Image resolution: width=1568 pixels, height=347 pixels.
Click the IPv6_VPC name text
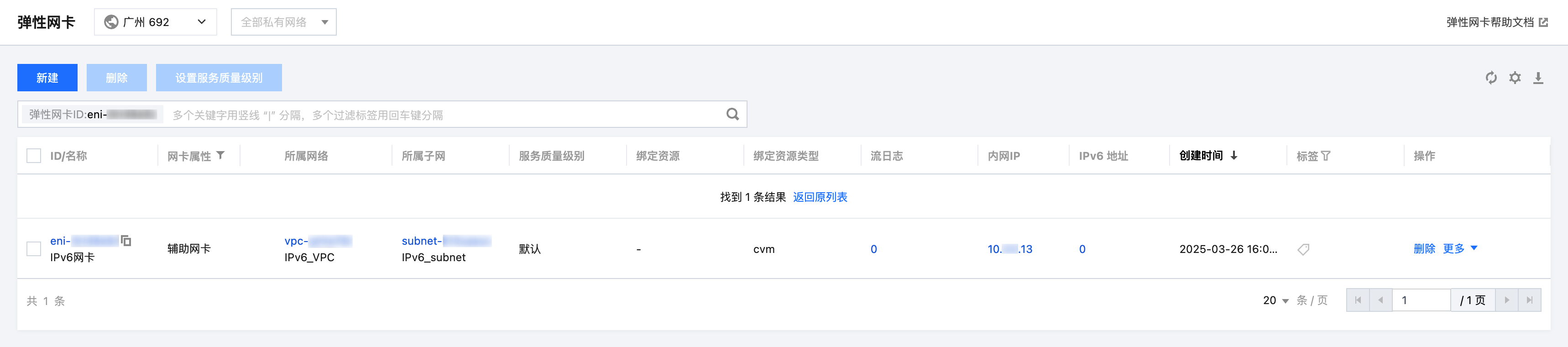pyautogui.click(x=309, y=258)
